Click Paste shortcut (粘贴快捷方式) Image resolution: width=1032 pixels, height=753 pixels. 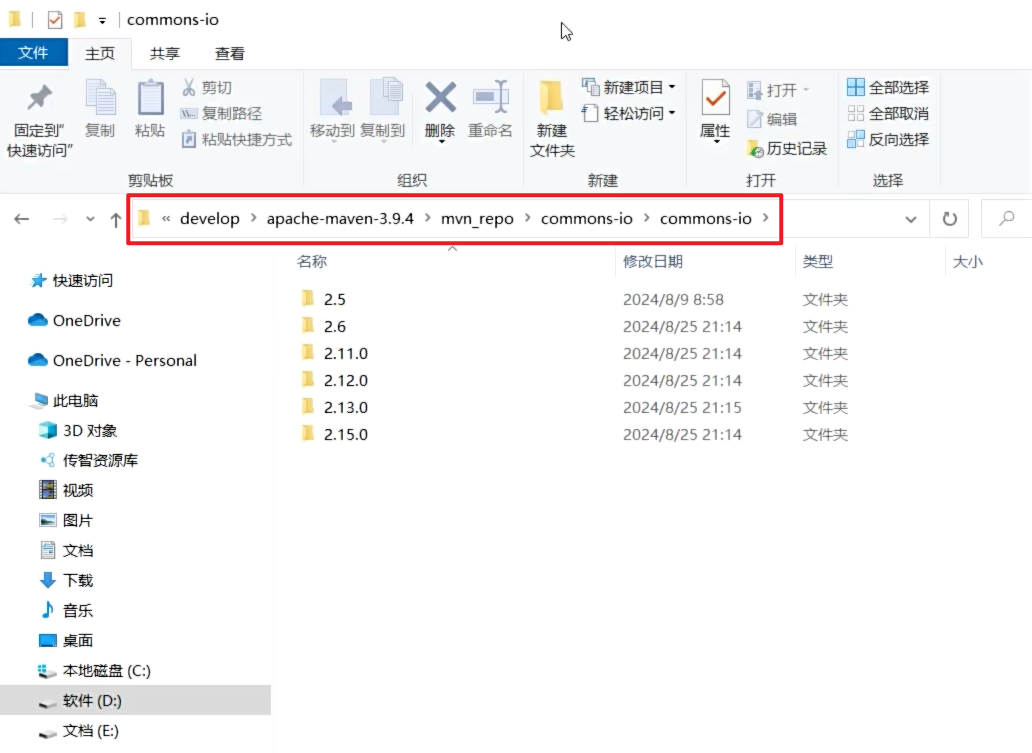pyautogui.click(x=237, y=140)
